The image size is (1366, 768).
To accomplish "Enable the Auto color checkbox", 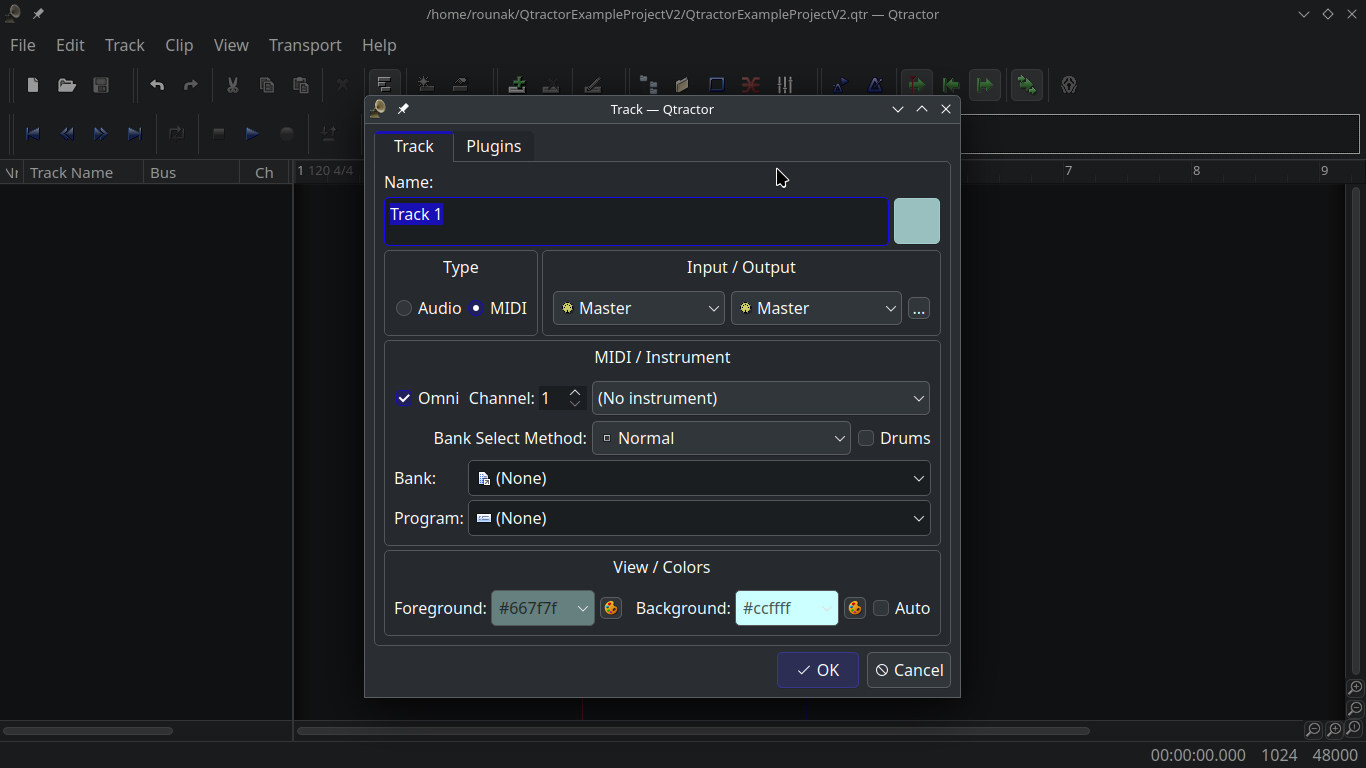I will (x=881, y=608).
